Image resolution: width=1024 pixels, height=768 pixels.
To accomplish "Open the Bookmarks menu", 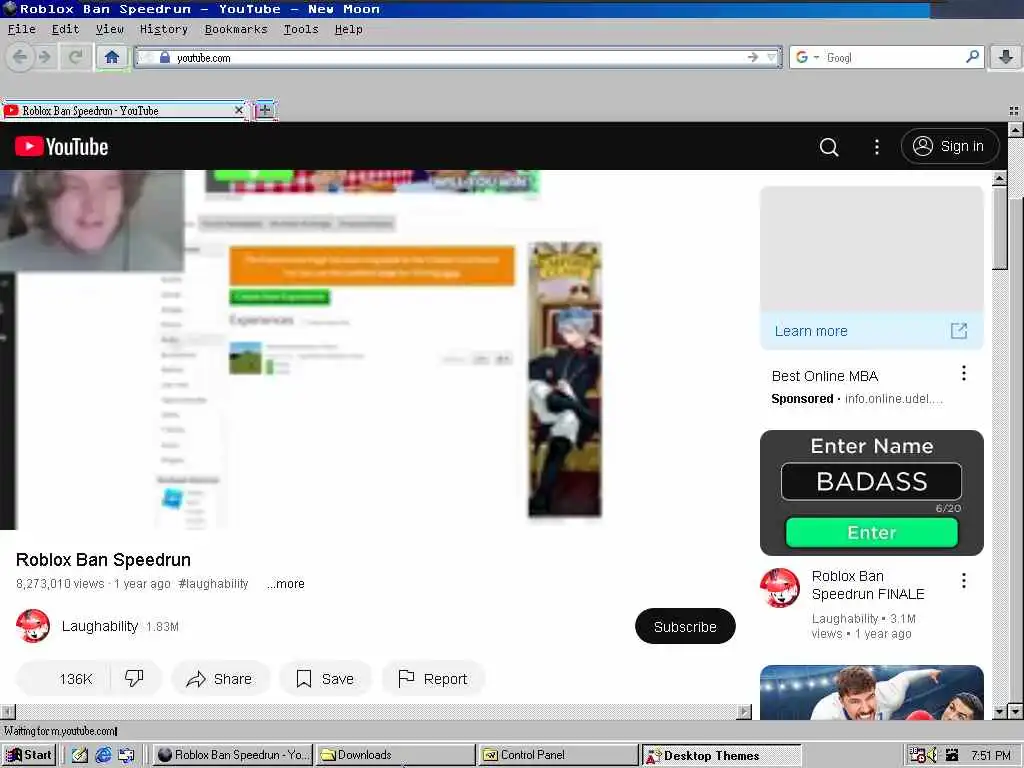I will pyautogui.click(x=236, y=29).
